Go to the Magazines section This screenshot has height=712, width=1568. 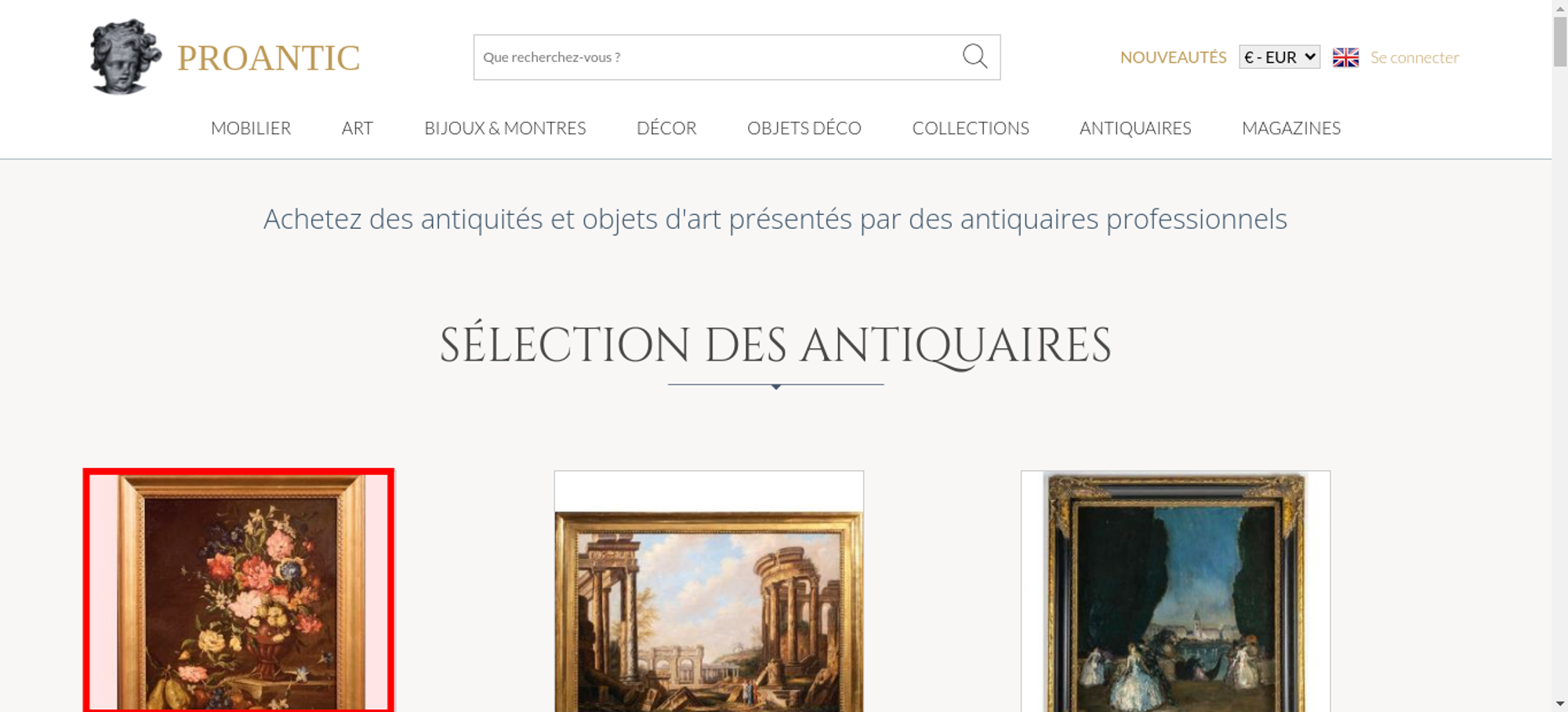(x=1291, y=128)
